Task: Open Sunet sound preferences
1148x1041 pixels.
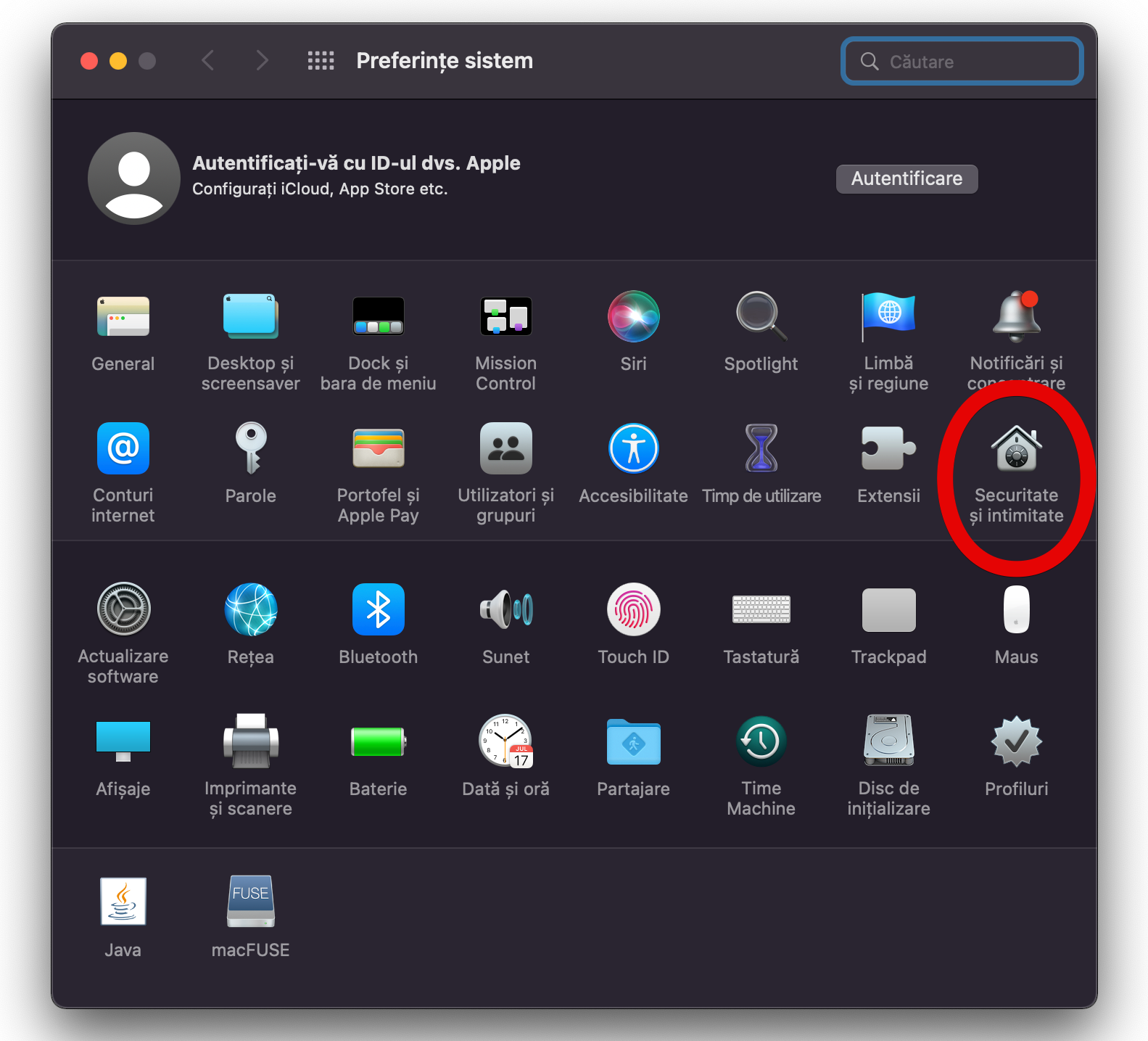Action: click(x=505, y=609)
